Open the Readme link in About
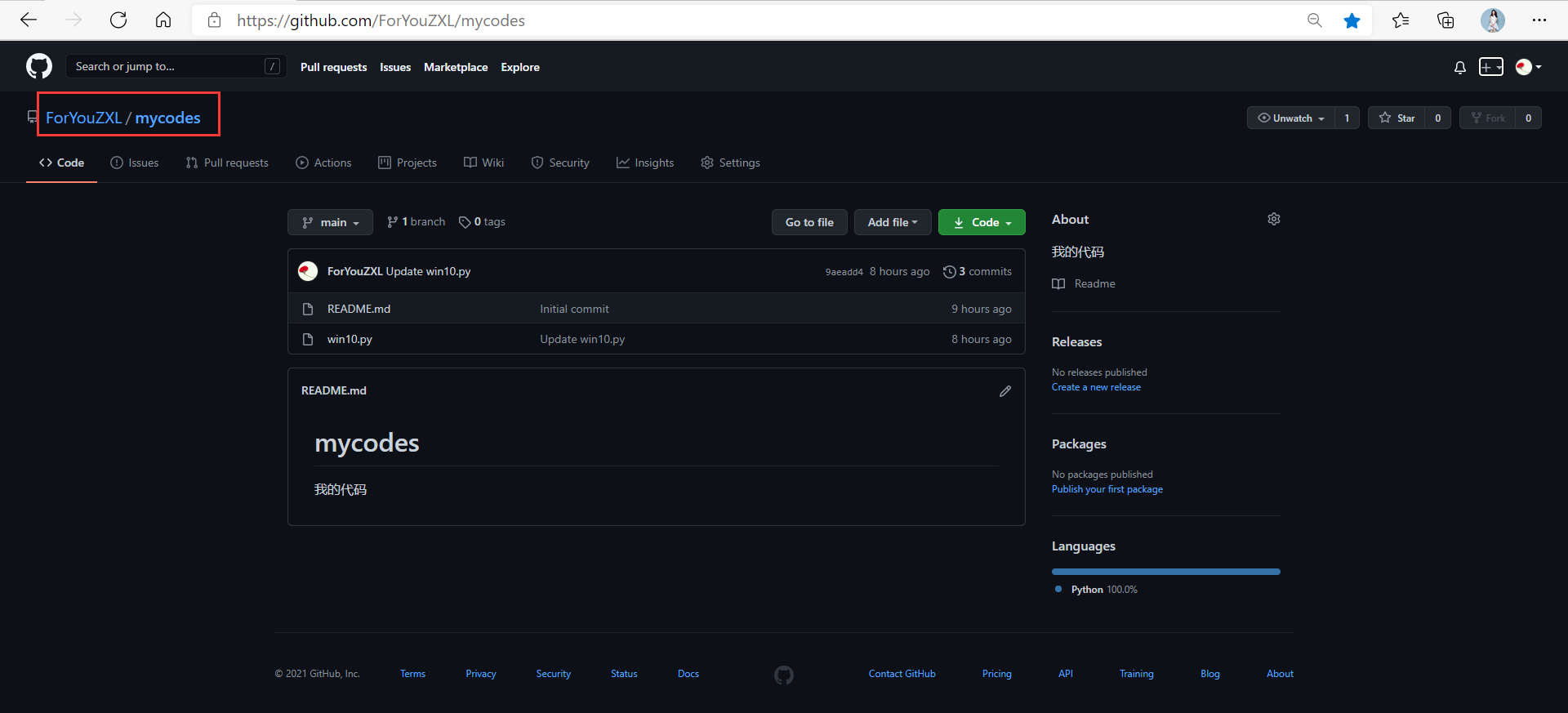1568x713 pixels. tap(1084, 283)
